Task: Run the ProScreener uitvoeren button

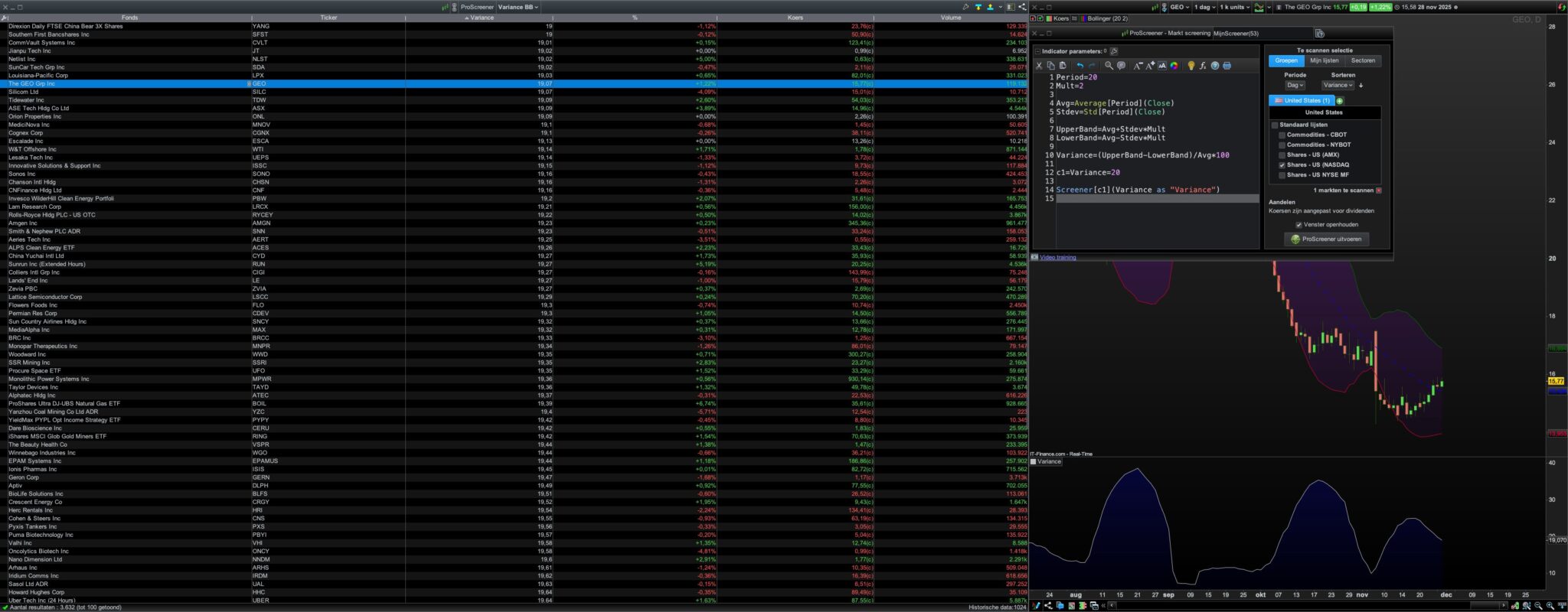Action: [x=1326, y=239]
